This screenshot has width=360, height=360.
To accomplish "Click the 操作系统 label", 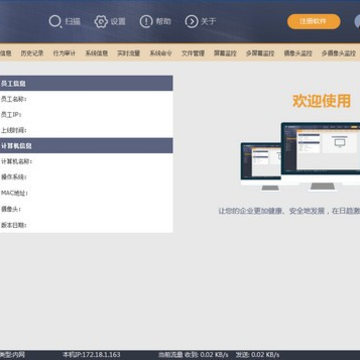I will tap(14, 177).
